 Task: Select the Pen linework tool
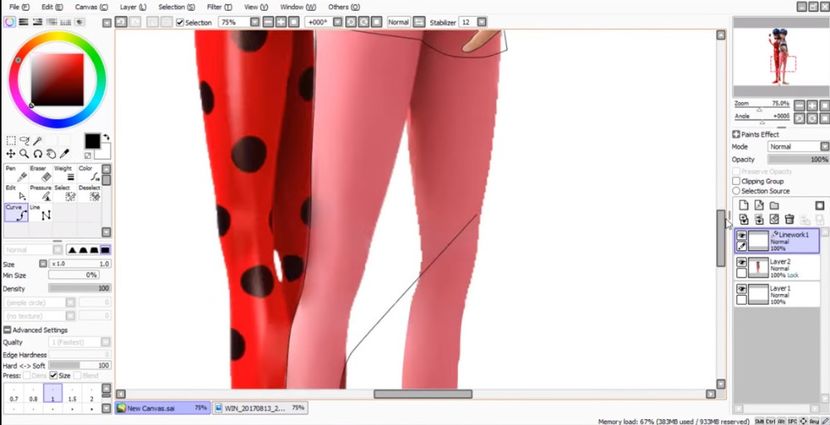click(x=16, y=174)
